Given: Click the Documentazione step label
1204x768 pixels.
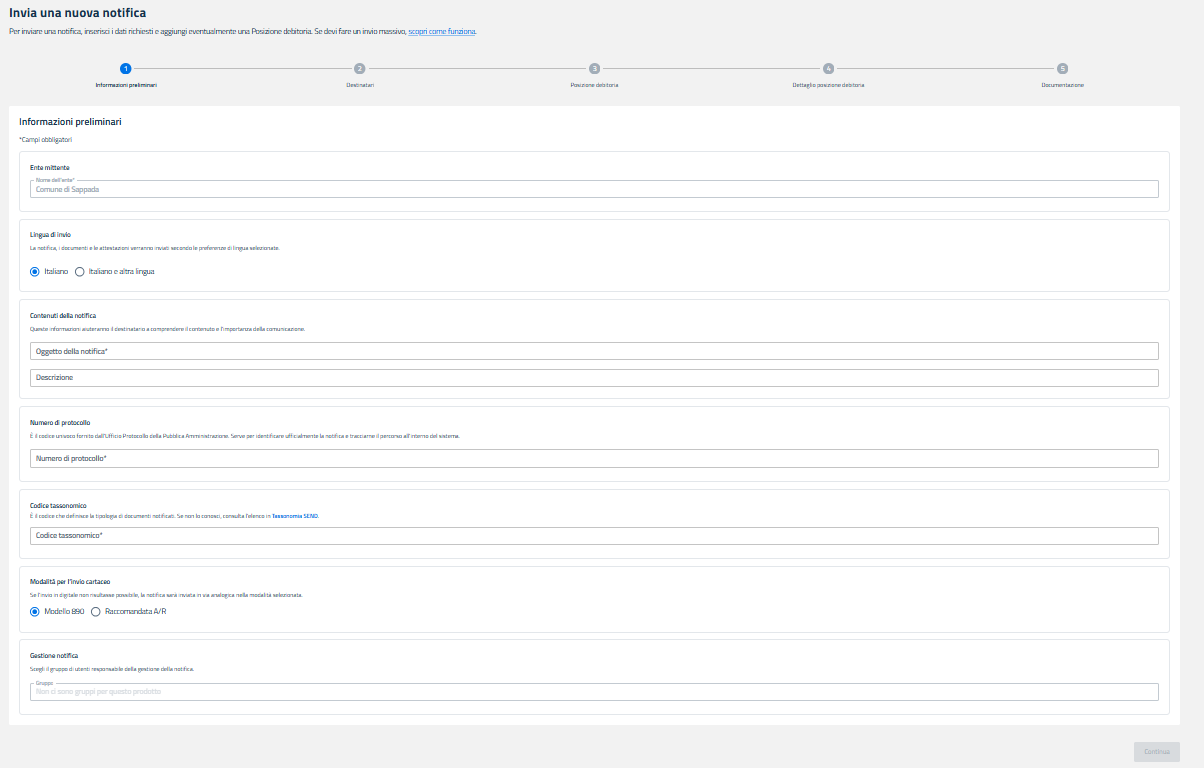Looking at the screenshot, I should click(1062, 85).
